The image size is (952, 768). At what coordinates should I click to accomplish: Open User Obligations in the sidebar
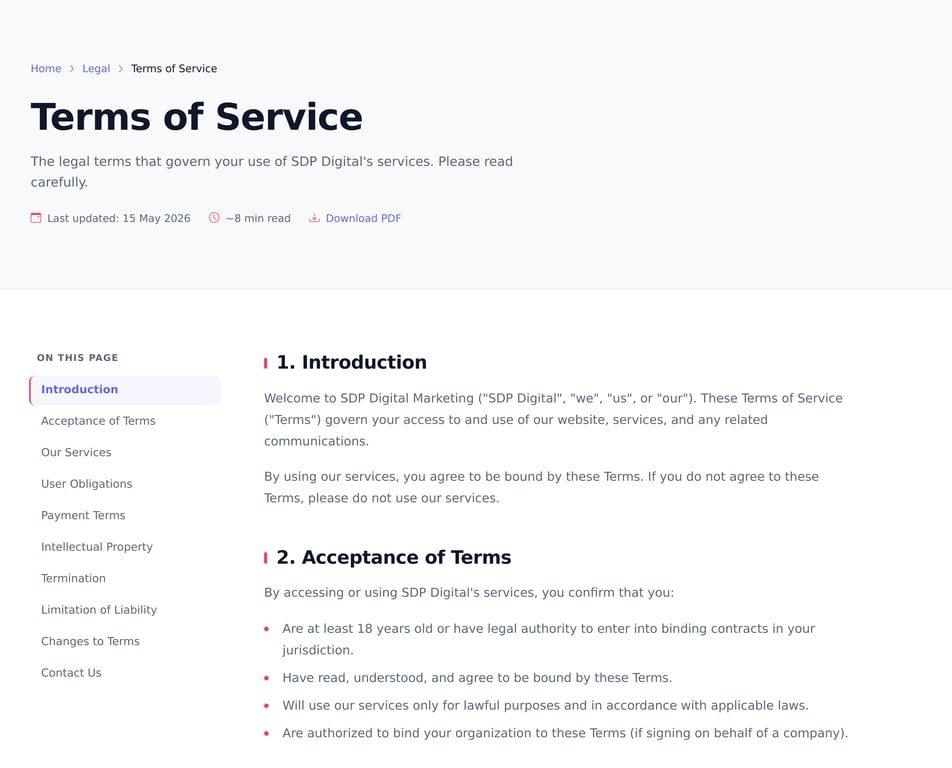click(x=86, y=484)
